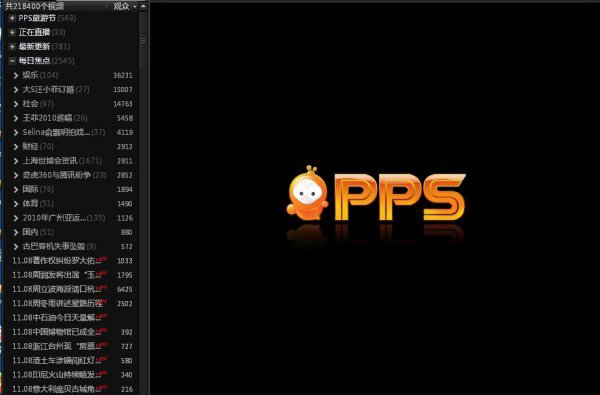Expand the 体育 chevron arrow
This screenshot has height=395, width=600.
click(x=16, y=204)
